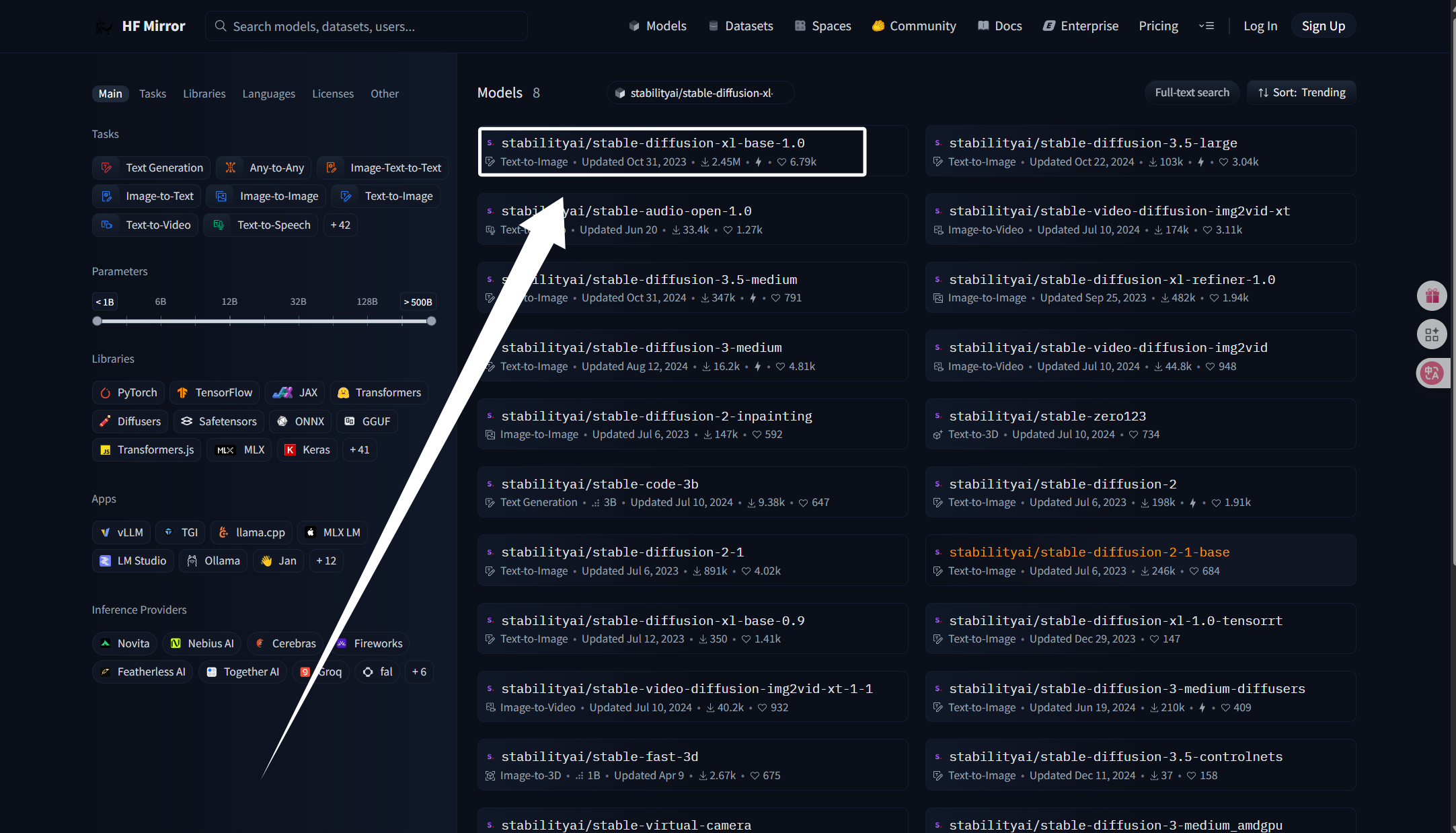The height and width of the screenshot is (833, 1456).
Task: Toggle the Text-to-Video task filter
Action: tap(145, 225)
